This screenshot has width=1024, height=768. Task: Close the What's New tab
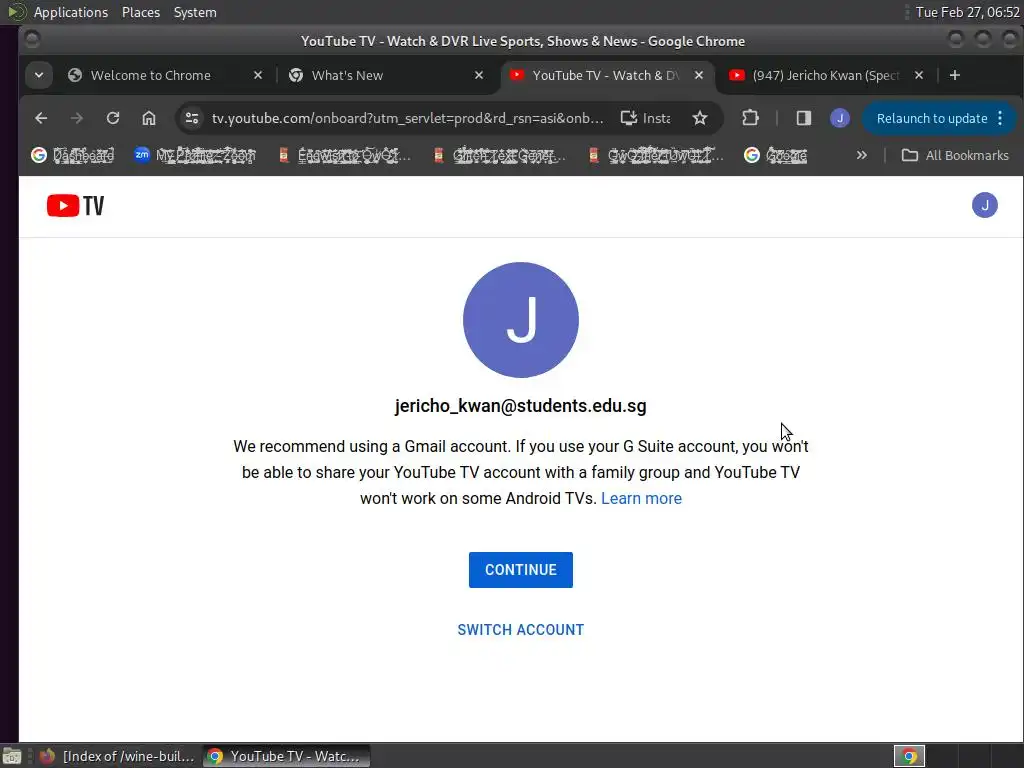(479, 75)
